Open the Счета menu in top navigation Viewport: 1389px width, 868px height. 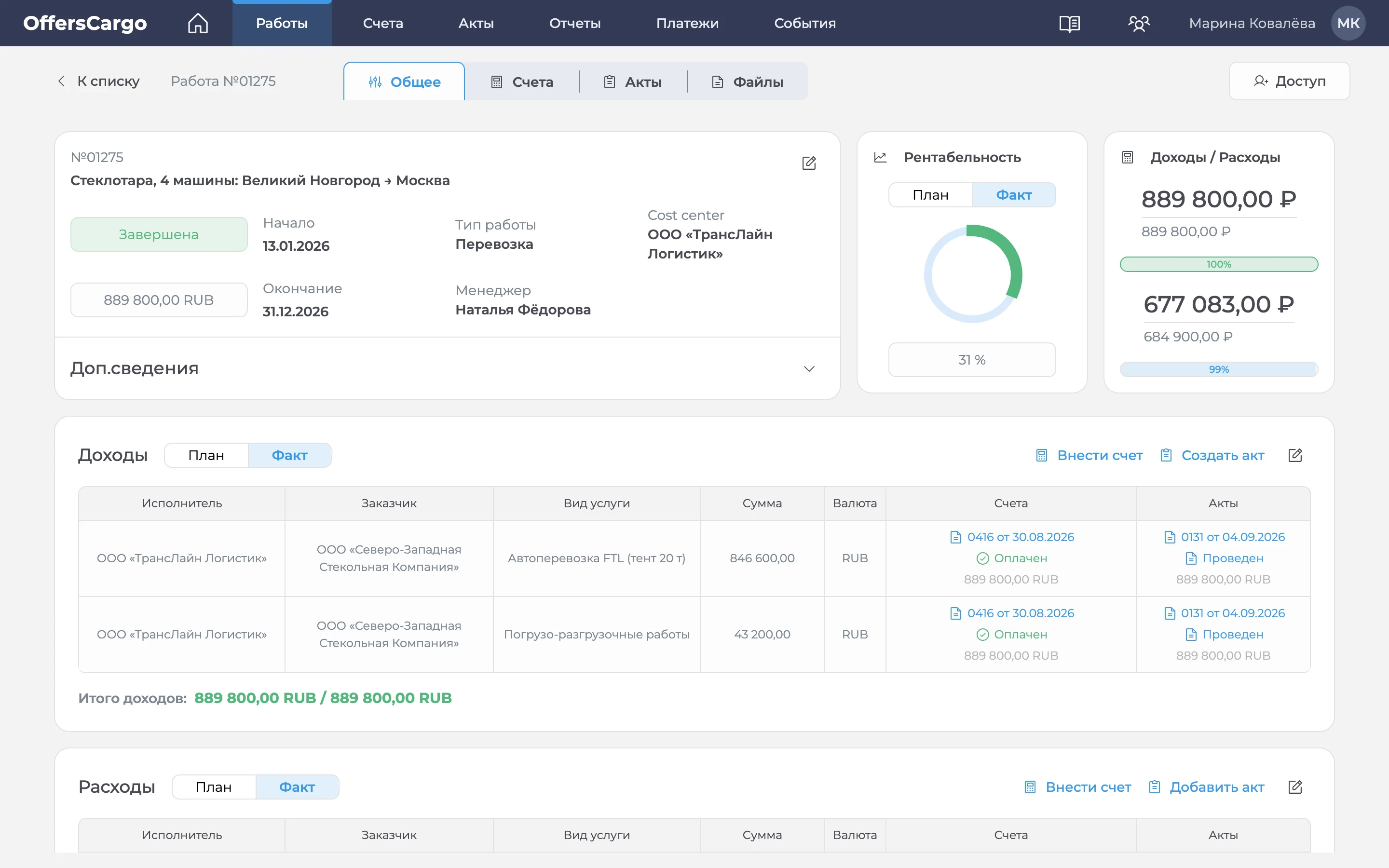pos(383,24)
